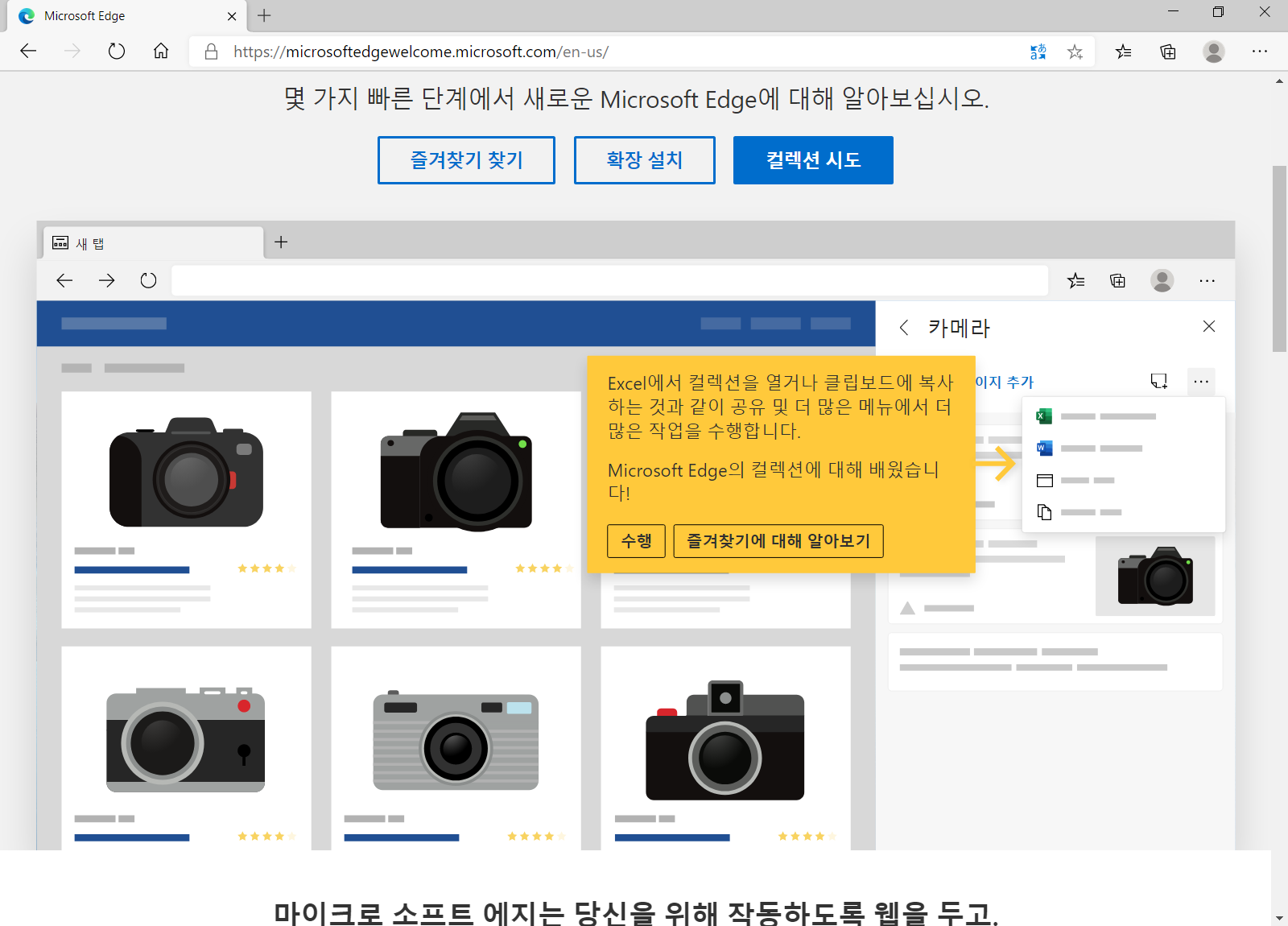Click profile avatar in demo browser toolbar
This screenshot has width=1288, height=926.
tap(1162, 280)
